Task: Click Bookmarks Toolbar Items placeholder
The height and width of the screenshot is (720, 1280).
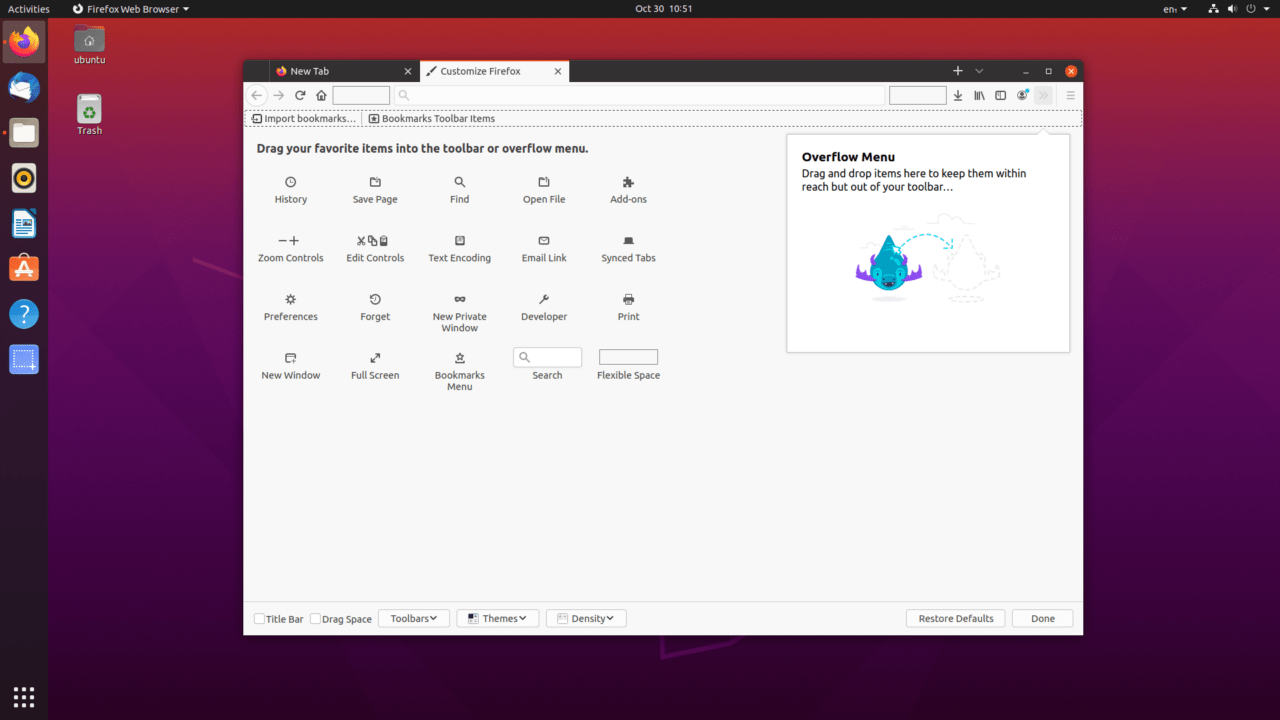Action: pos(432,118)
